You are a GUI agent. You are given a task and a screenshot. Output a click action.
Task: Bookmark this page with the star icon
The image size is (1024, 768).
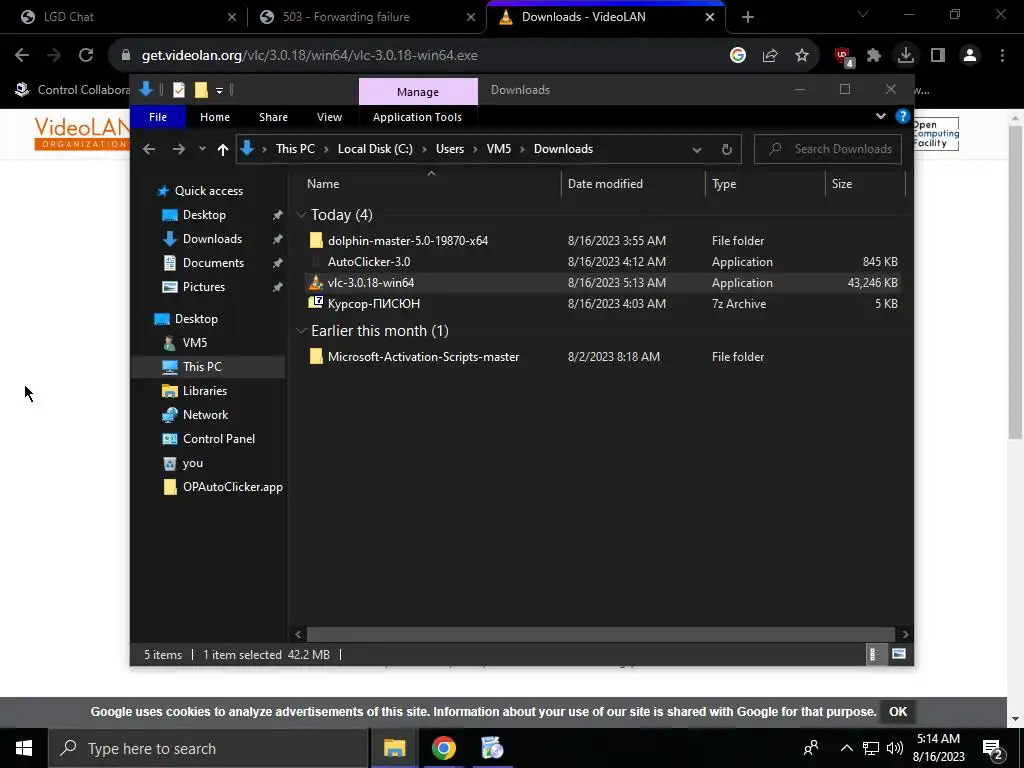tap(802, 56)
